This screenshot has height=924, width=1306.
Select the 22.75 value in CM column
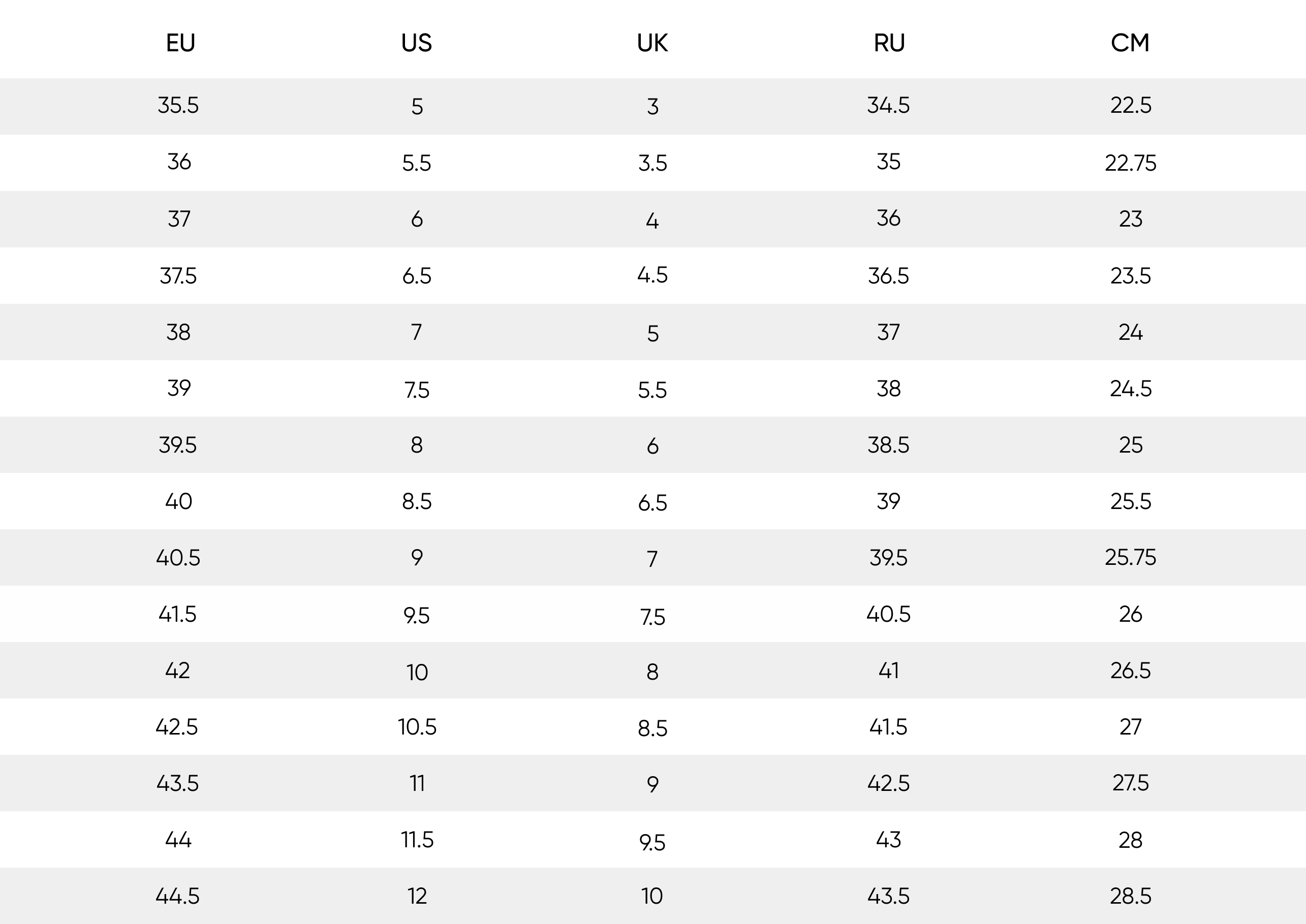(1130, 163)
